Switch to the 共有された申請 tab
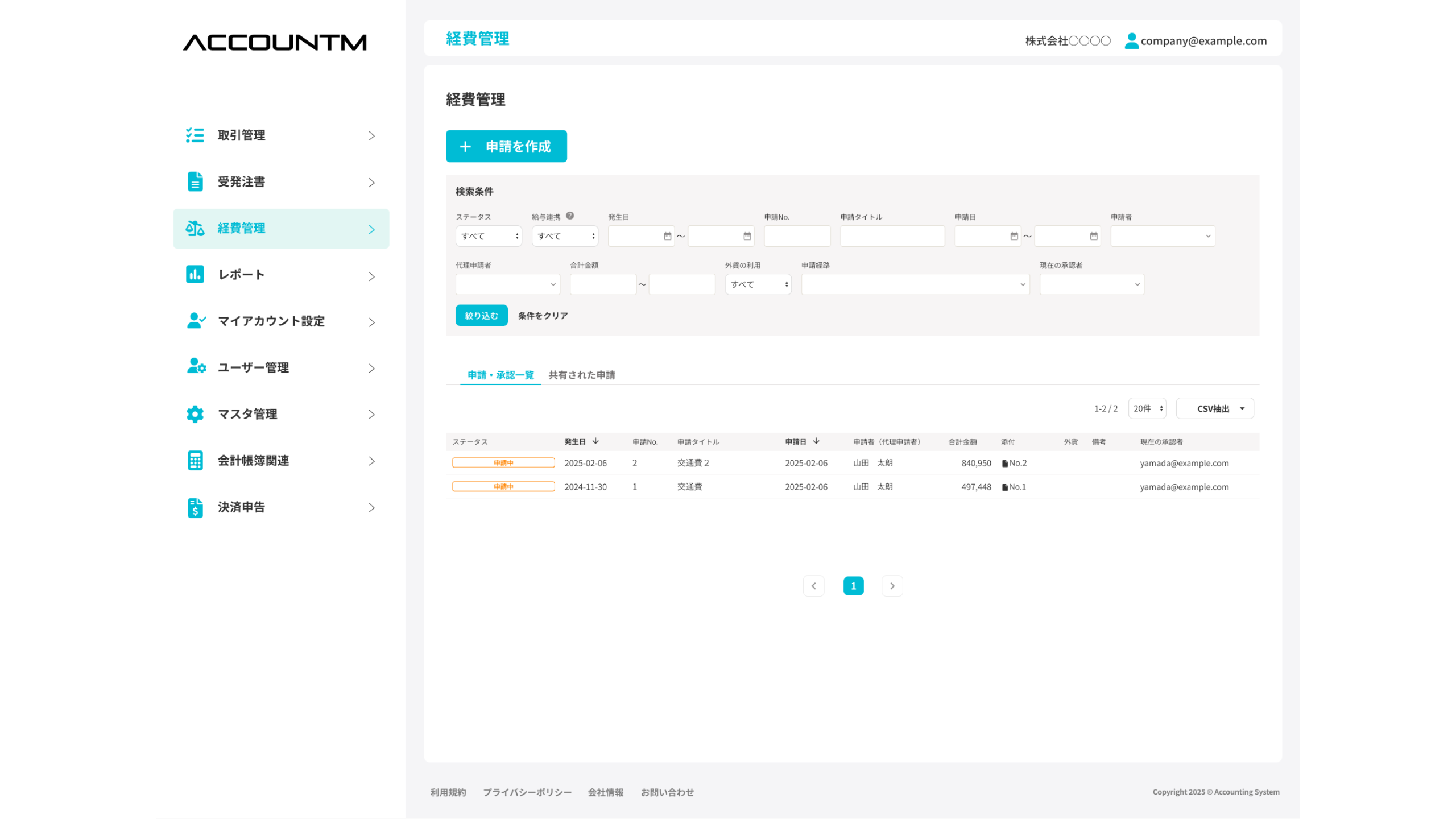The height and width of the screenshot is (819, 1456). pyautogui.click(x=581, y=375)
